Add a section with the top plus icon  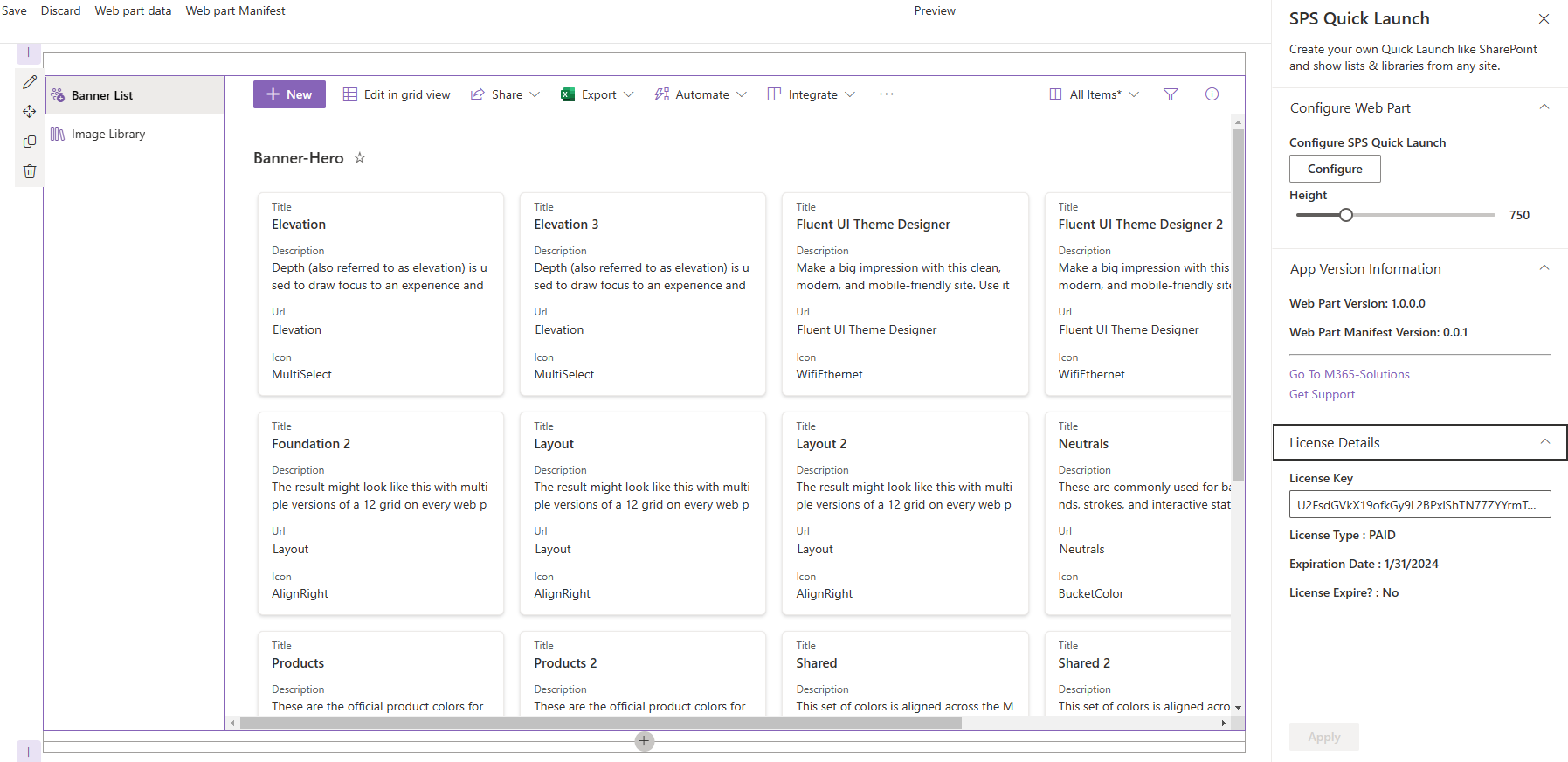pos(29,52)
